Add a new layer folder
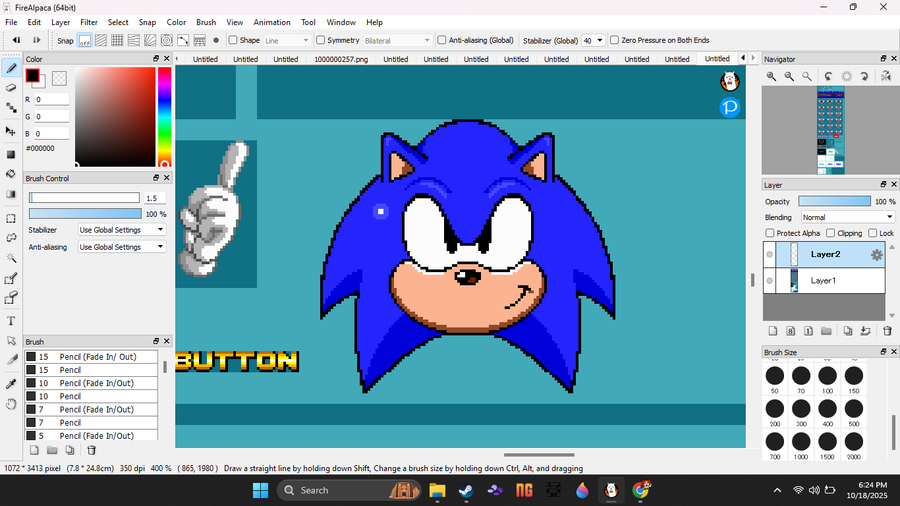 [826, 331]
